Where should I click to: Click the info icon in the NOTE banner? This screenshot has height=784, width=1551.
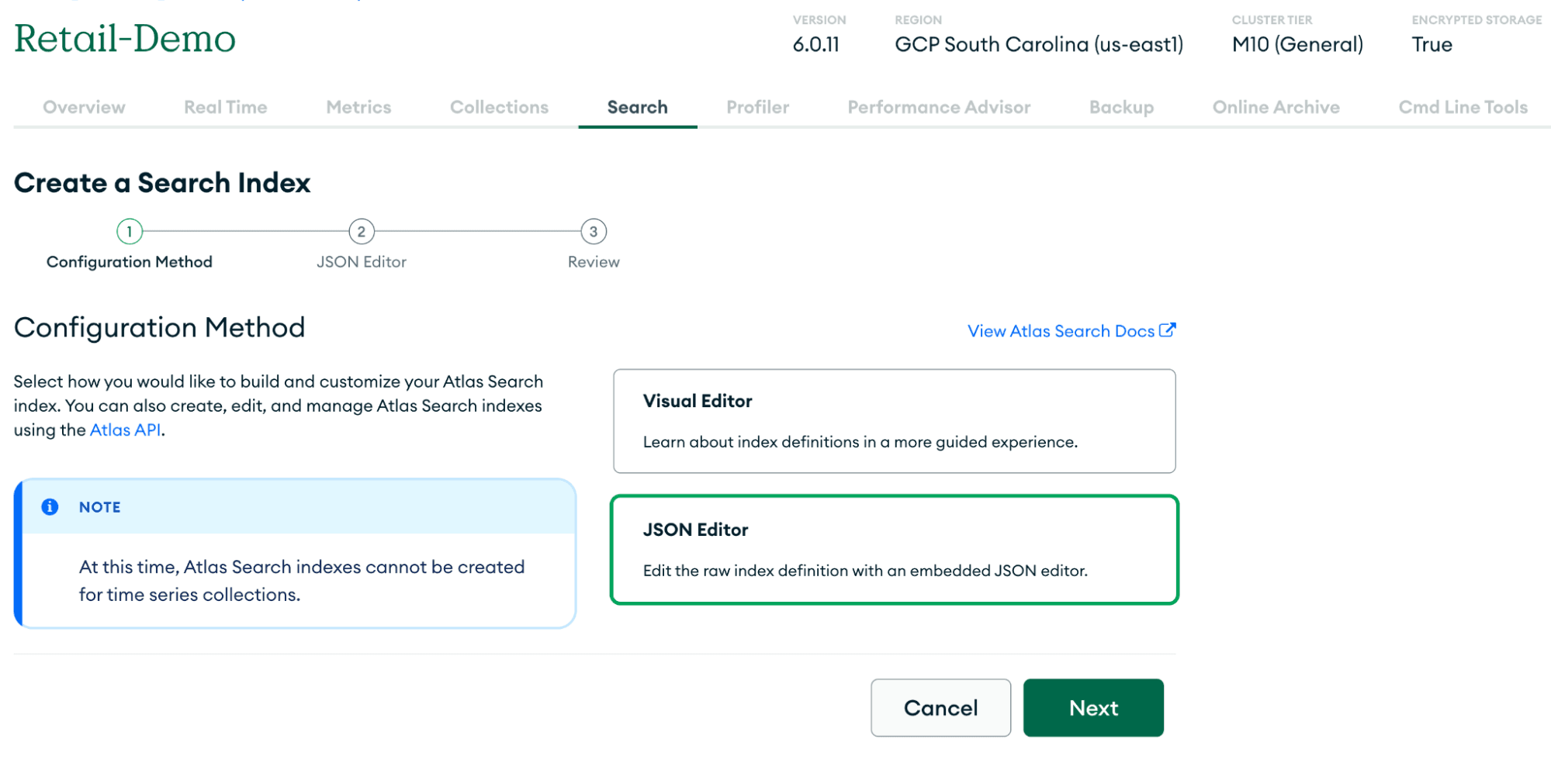50,506
